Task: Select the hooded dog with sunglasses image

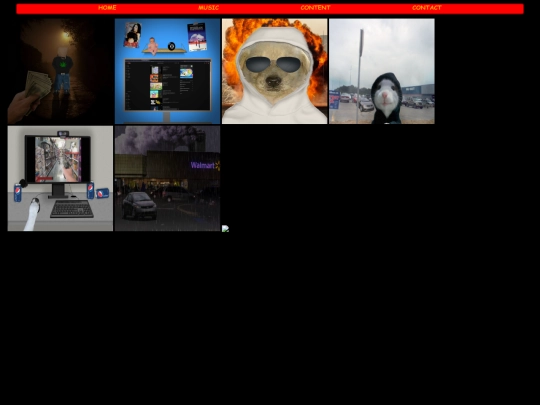Action: click(x=274, y=71)
